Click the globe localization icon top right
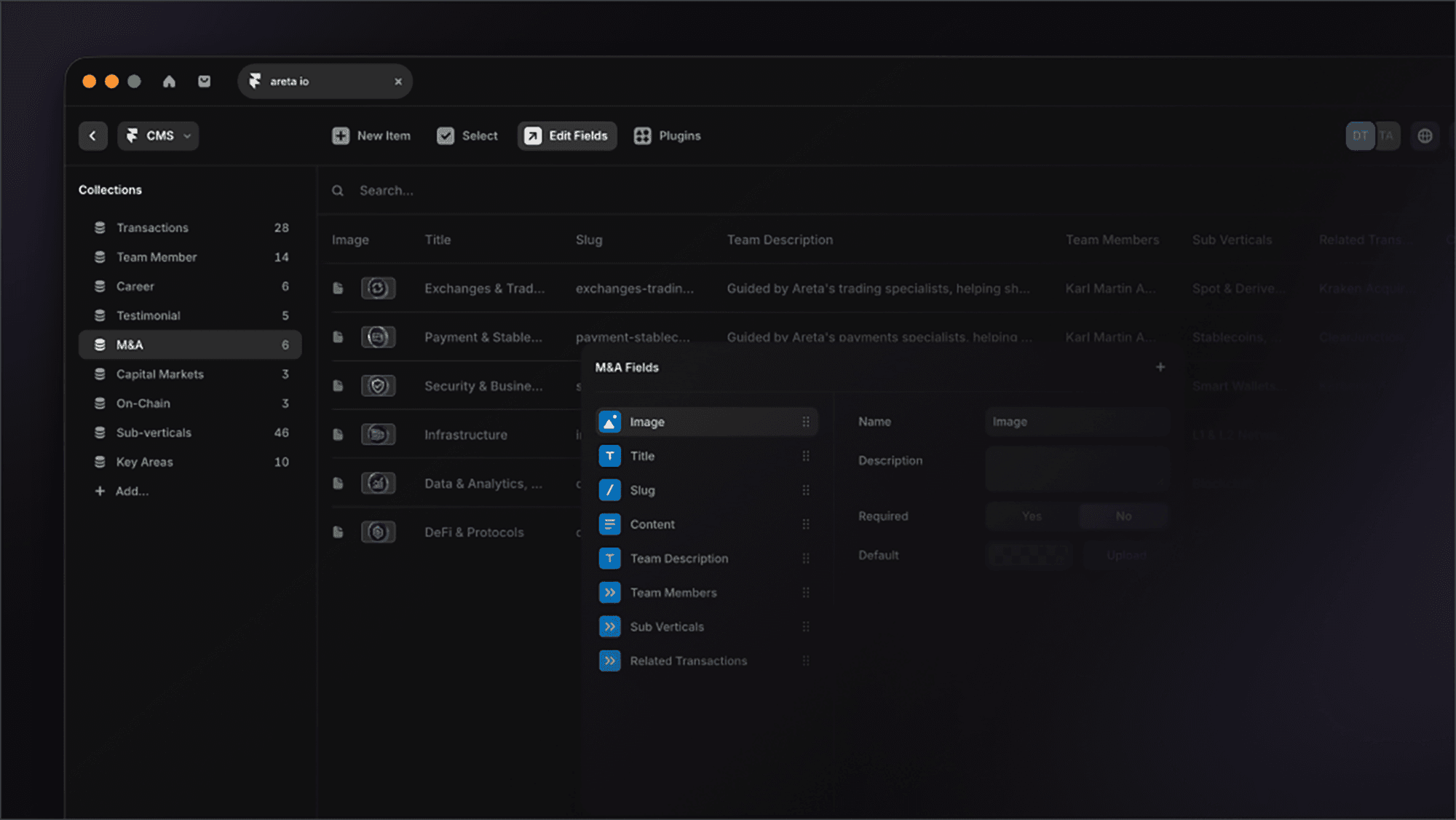 point(1425,135)
